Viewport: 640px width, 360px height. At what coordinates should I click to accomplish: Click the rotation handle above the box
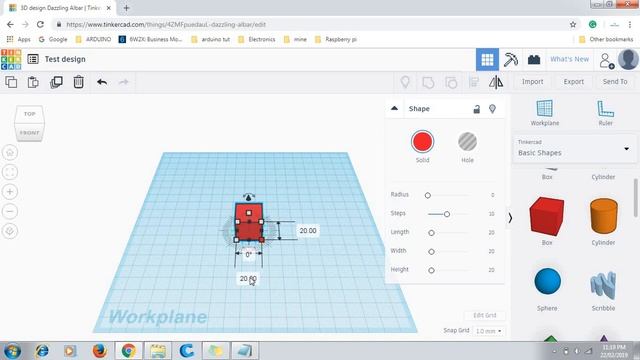tap(249, 197)
